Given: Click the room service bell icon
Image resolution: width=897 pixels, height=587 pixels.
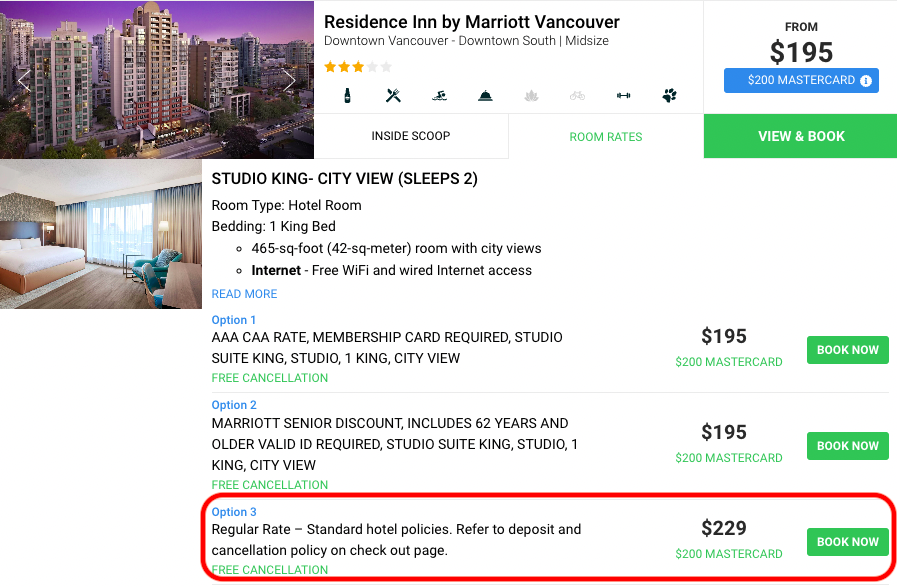Looking at the screenshot, I should click(x=485, y=96).
